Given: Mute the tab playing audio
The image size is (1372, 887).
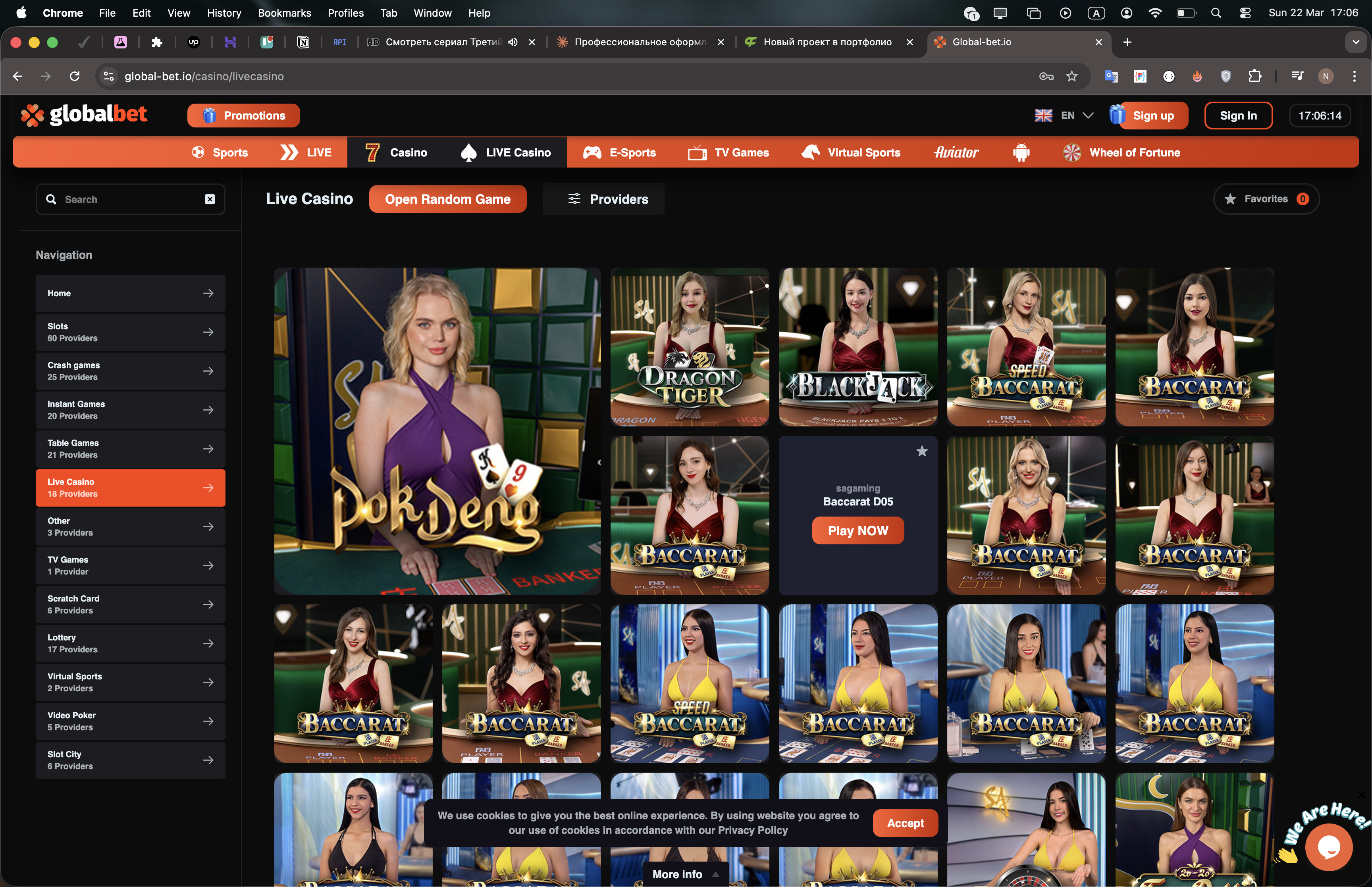Looking at the screenshot, I should pos(513,42).
